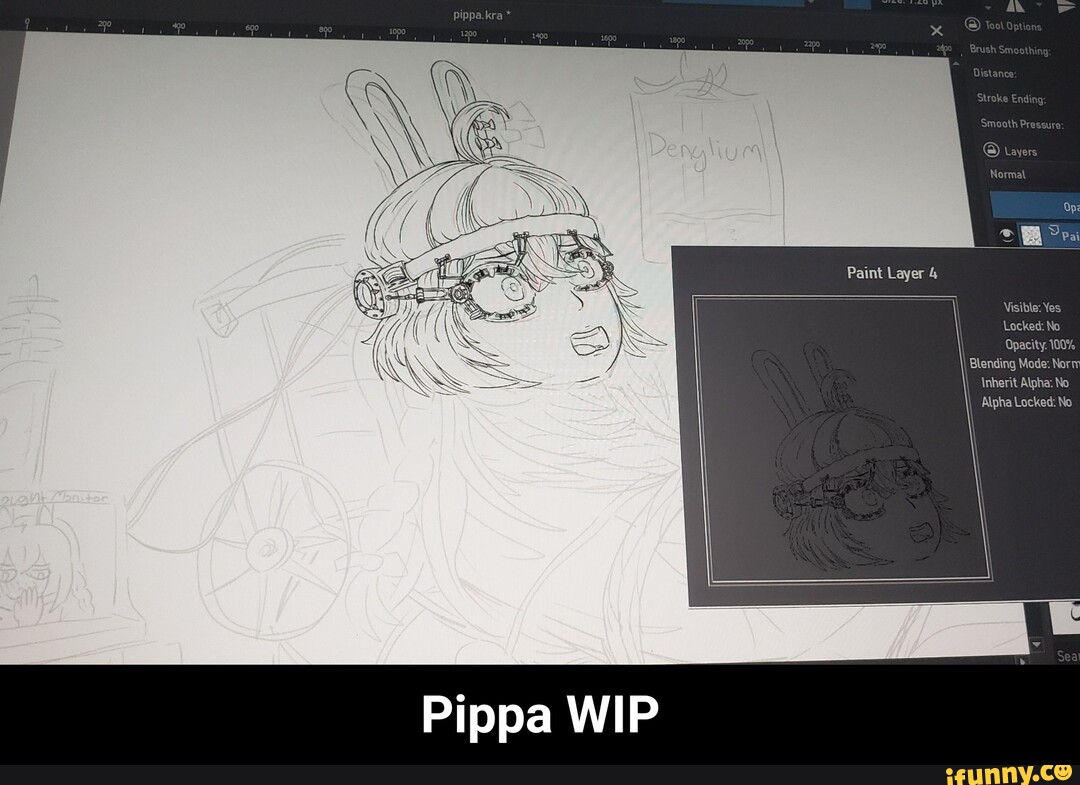Switch to the pippa.kra document tab

[x=482, y=15]
